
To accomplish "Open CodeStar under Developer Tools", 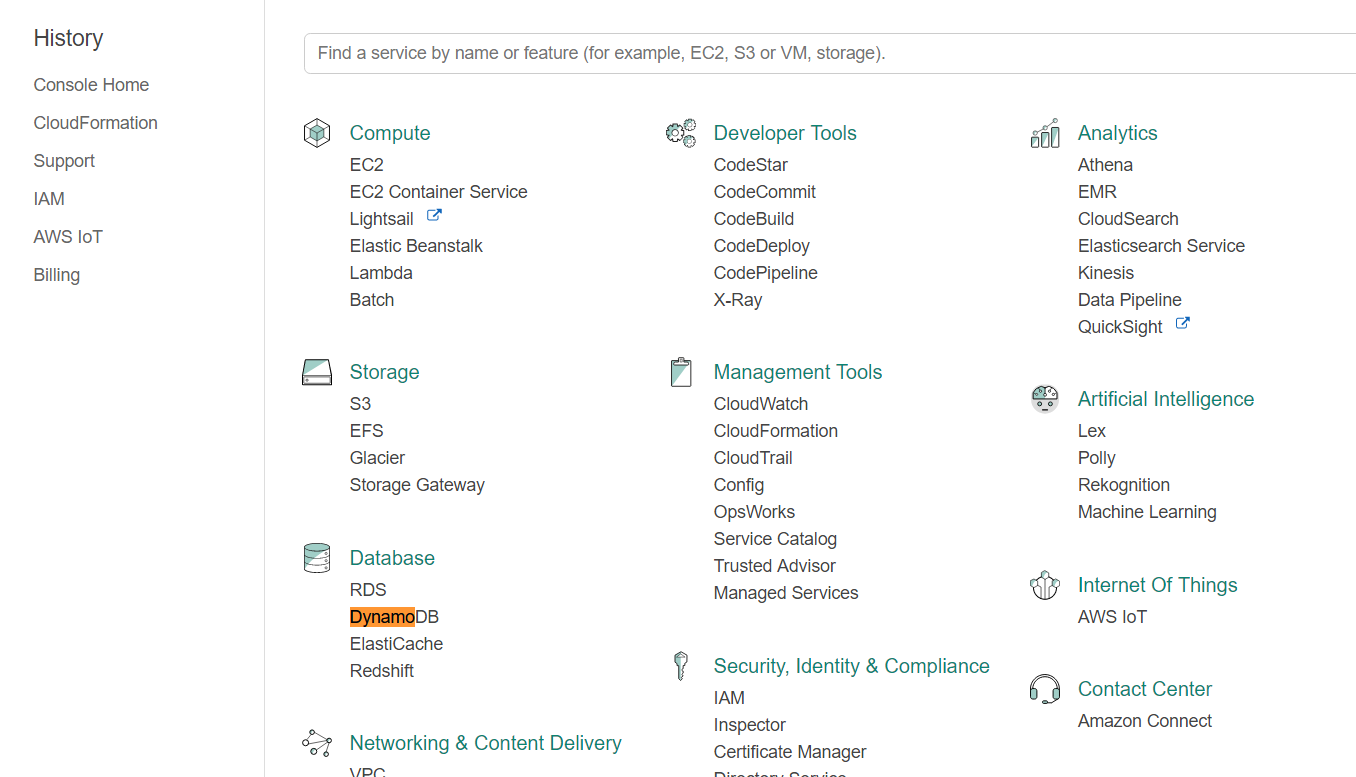I will click(751, 165).
